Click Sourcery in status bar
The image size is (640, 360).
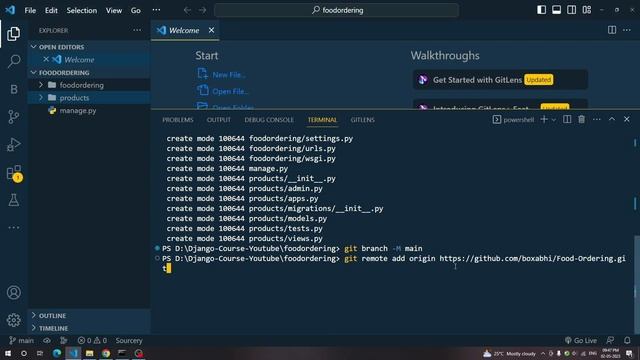pyautogui.click(x=129, y=340)
